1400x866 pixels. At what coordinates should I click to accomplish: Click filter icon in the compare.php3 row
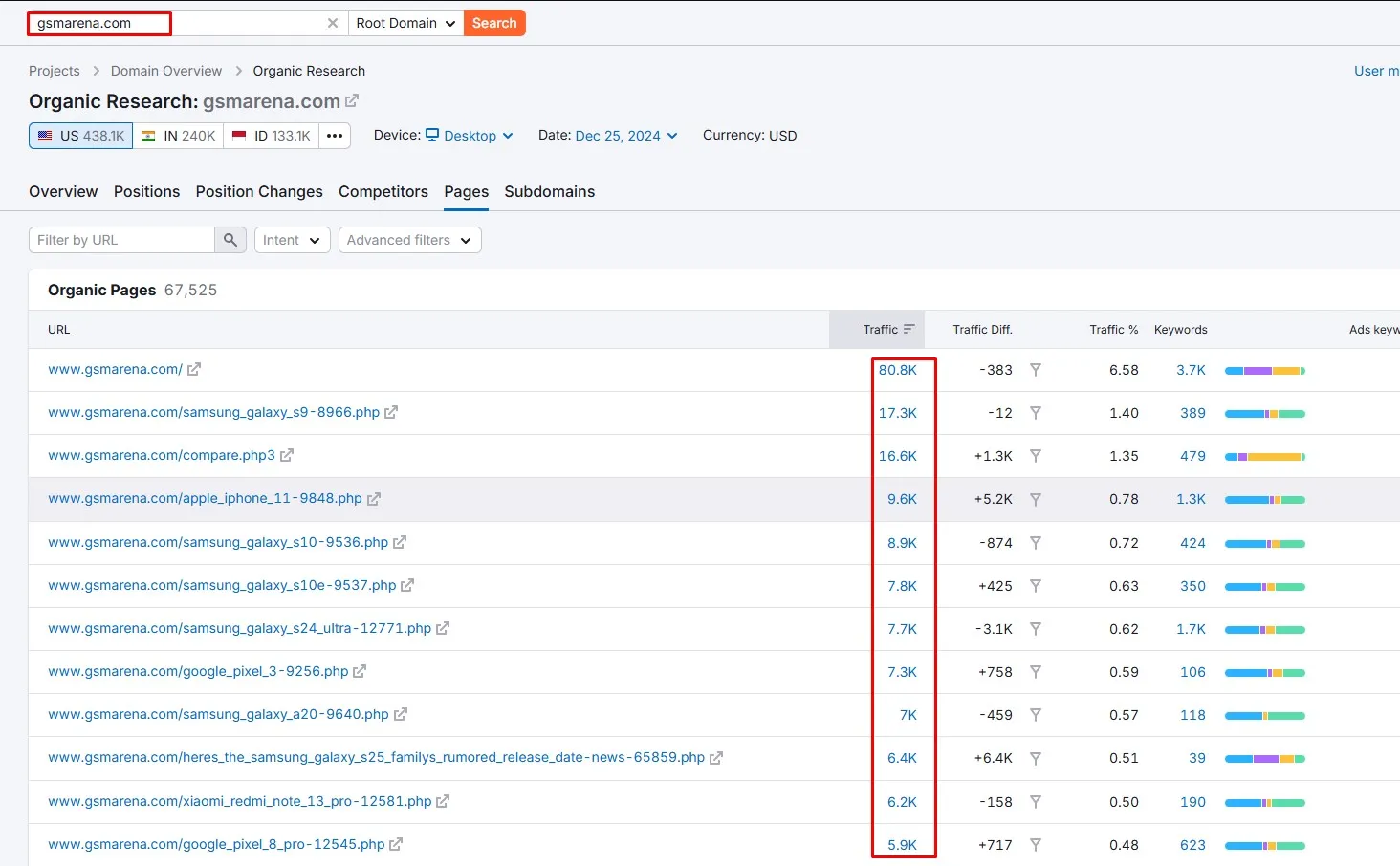point(1035,456)
